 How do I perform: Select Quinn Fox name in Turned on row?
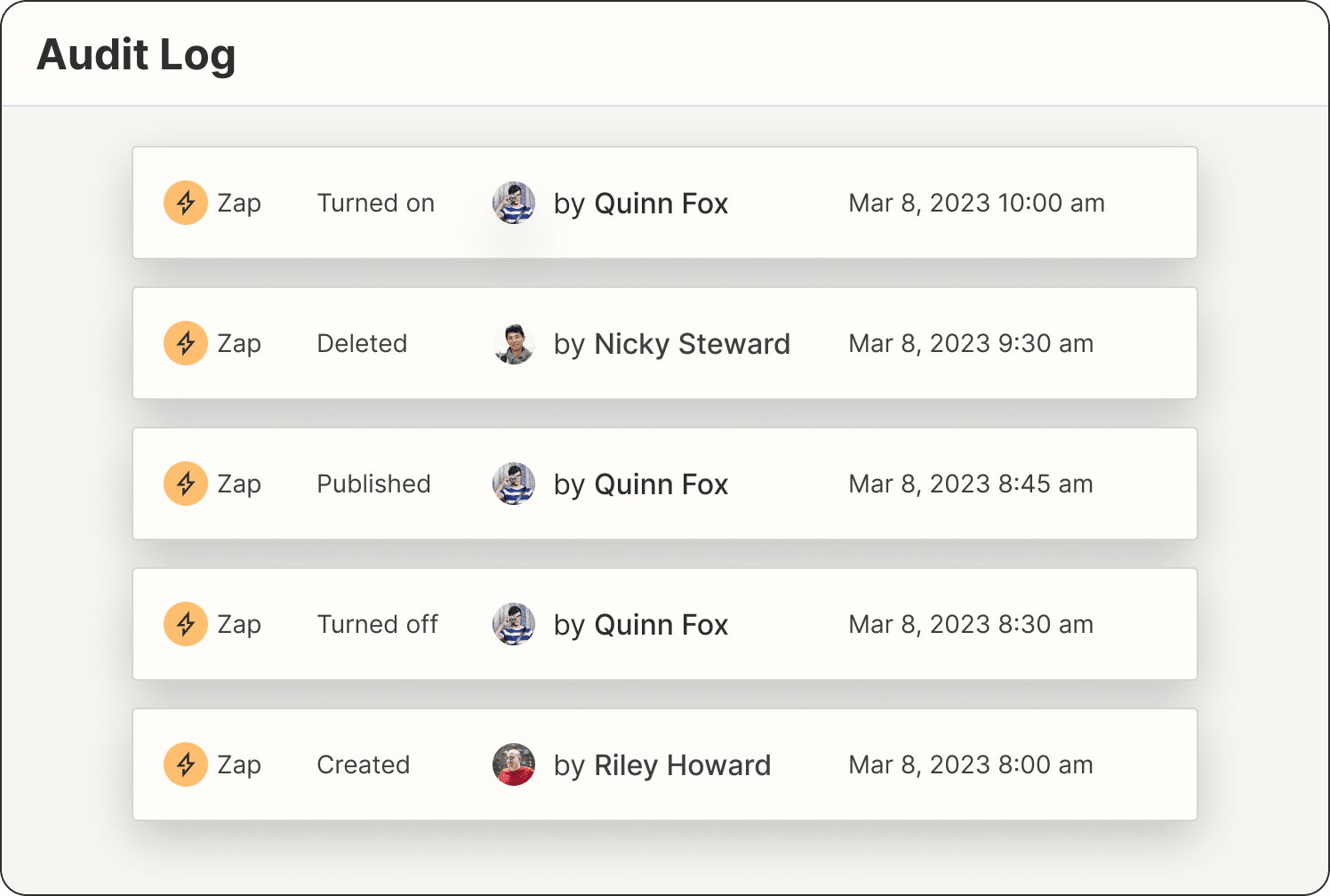click(x=661, y=204)
